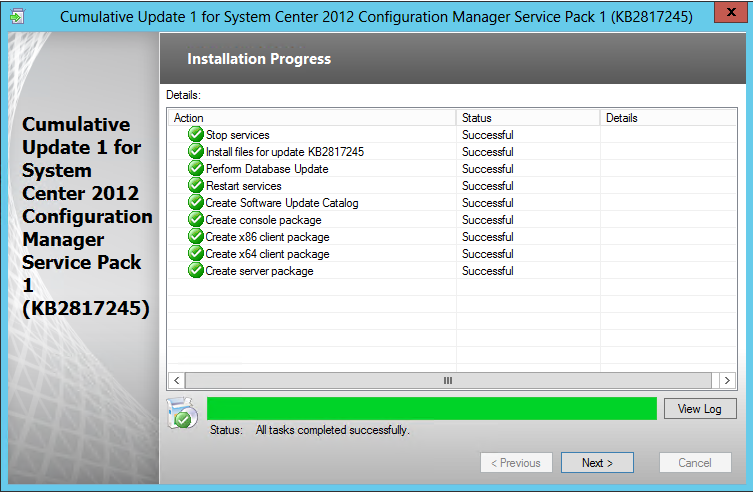Click the Successful status for Restart services
The width and height of the screenshot is (753, 493).
(487, 186)
